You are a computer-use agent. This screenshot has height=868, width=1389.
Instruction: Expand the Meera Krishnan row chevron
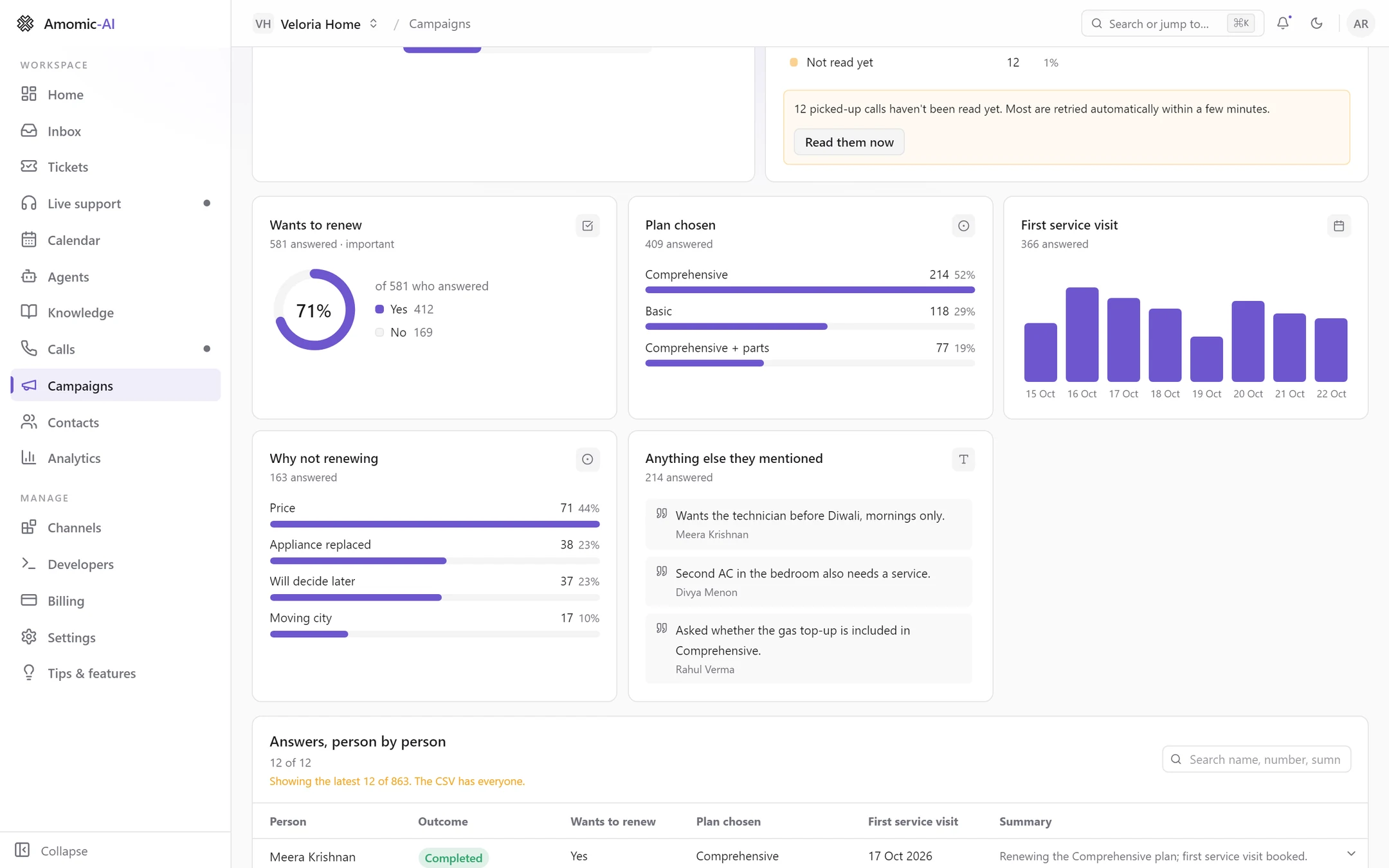coord(1351,854)
